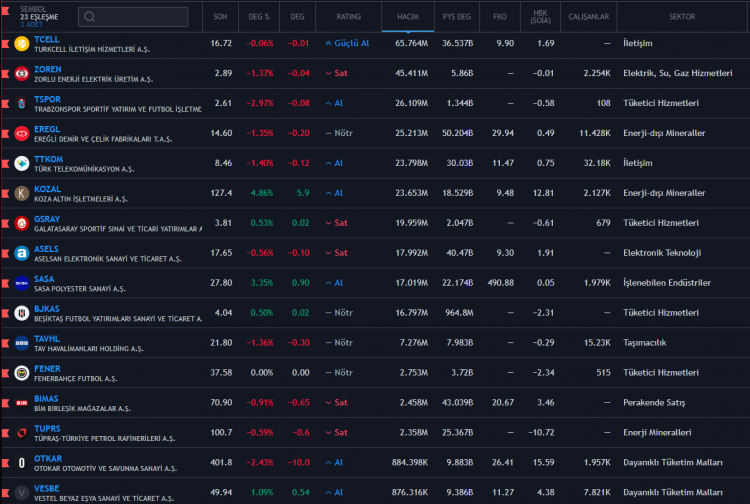Screen dimensions: 750x504
Task: Click the TAVHL logo icon
Action: point(22,343)
